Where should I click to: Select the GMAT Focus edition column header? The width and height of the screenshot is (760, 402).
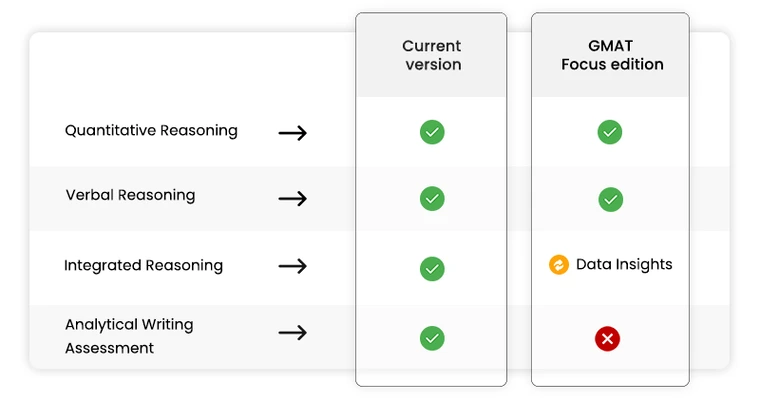[x=610, y=55]
